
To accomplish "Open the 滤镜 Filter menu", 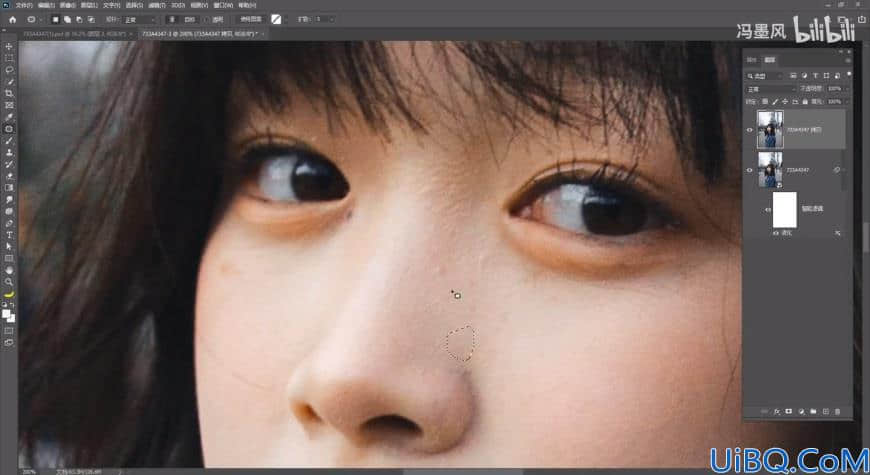I will click(156, 5).
